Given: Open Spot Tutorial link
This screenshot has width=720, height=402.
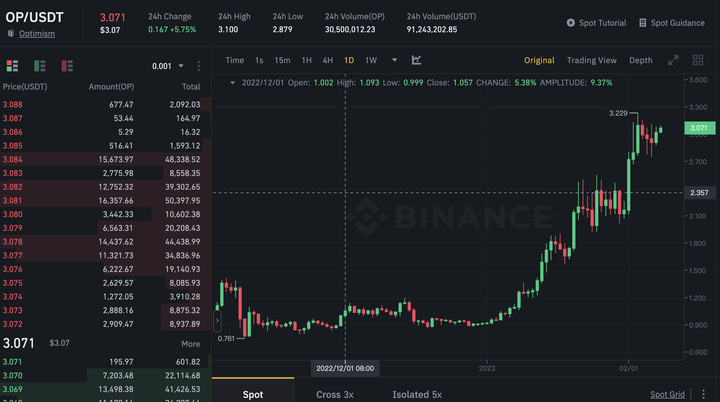Looking at the screenshot, I should [602, 23].
